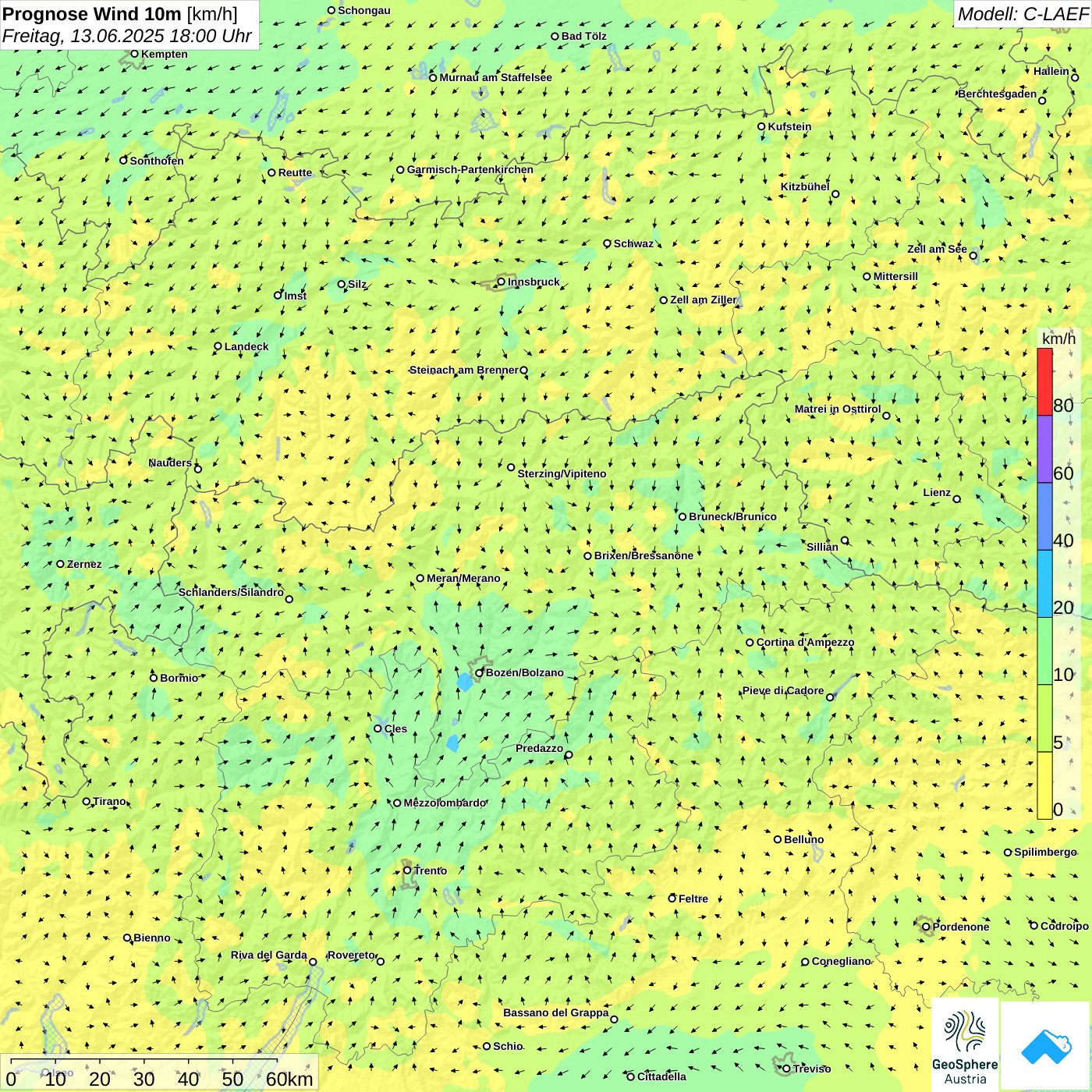1092x1092 pixels.
Task: Click the Schongau city label
Action: [x=363, y=10]
